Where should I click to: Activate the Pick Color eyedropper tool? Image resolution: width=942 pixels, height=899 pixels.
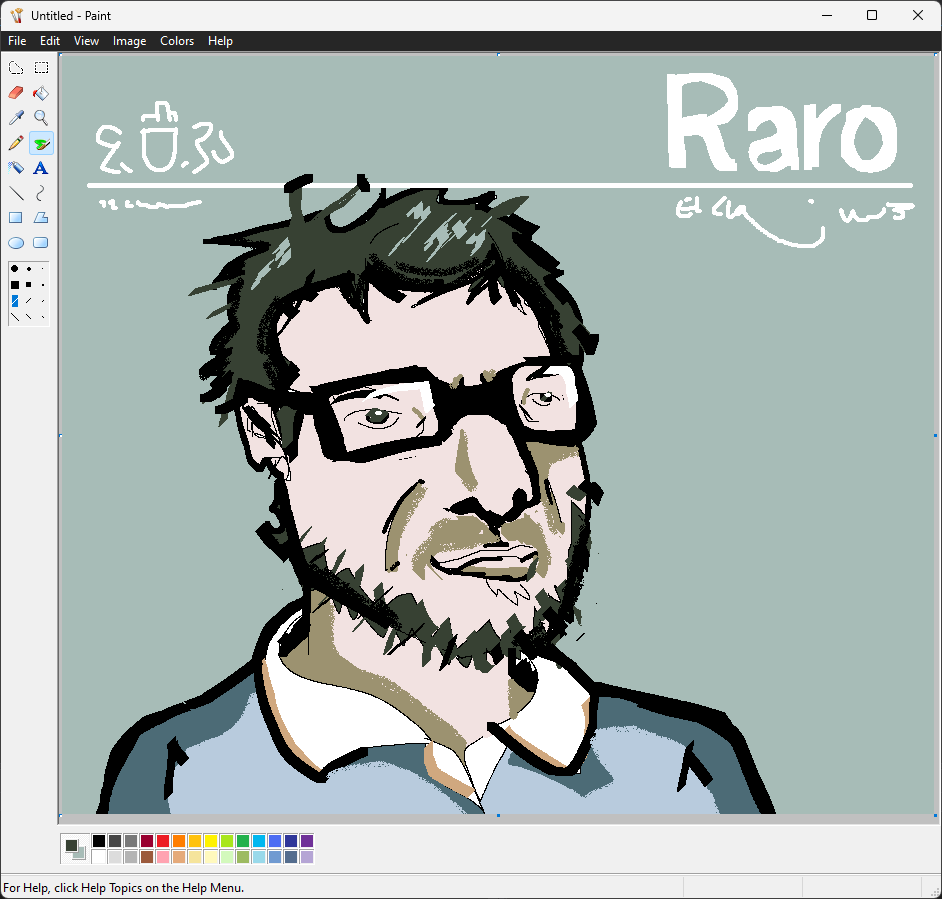(16, 118)
